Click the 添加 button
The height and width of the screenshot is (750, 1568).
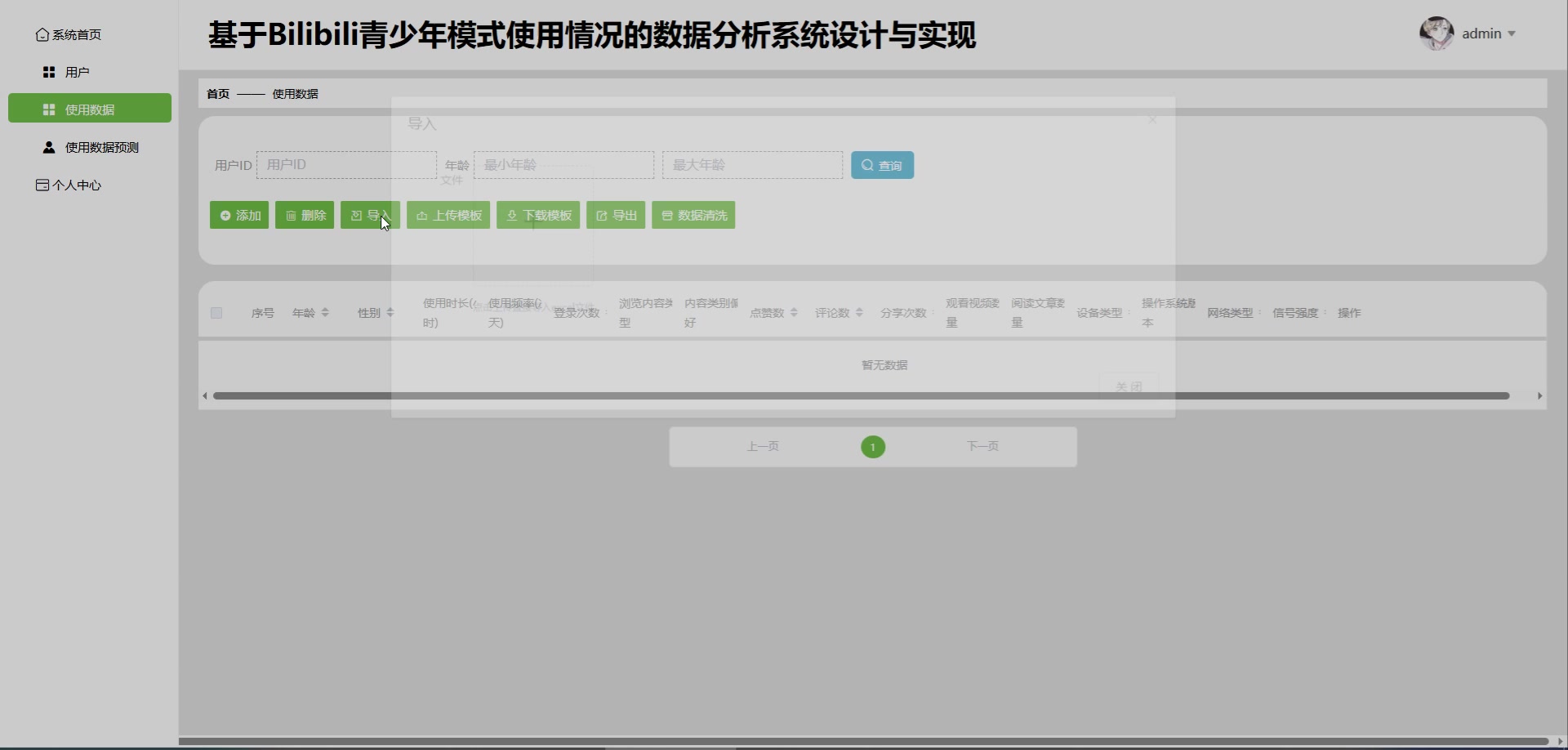point(239,215)
